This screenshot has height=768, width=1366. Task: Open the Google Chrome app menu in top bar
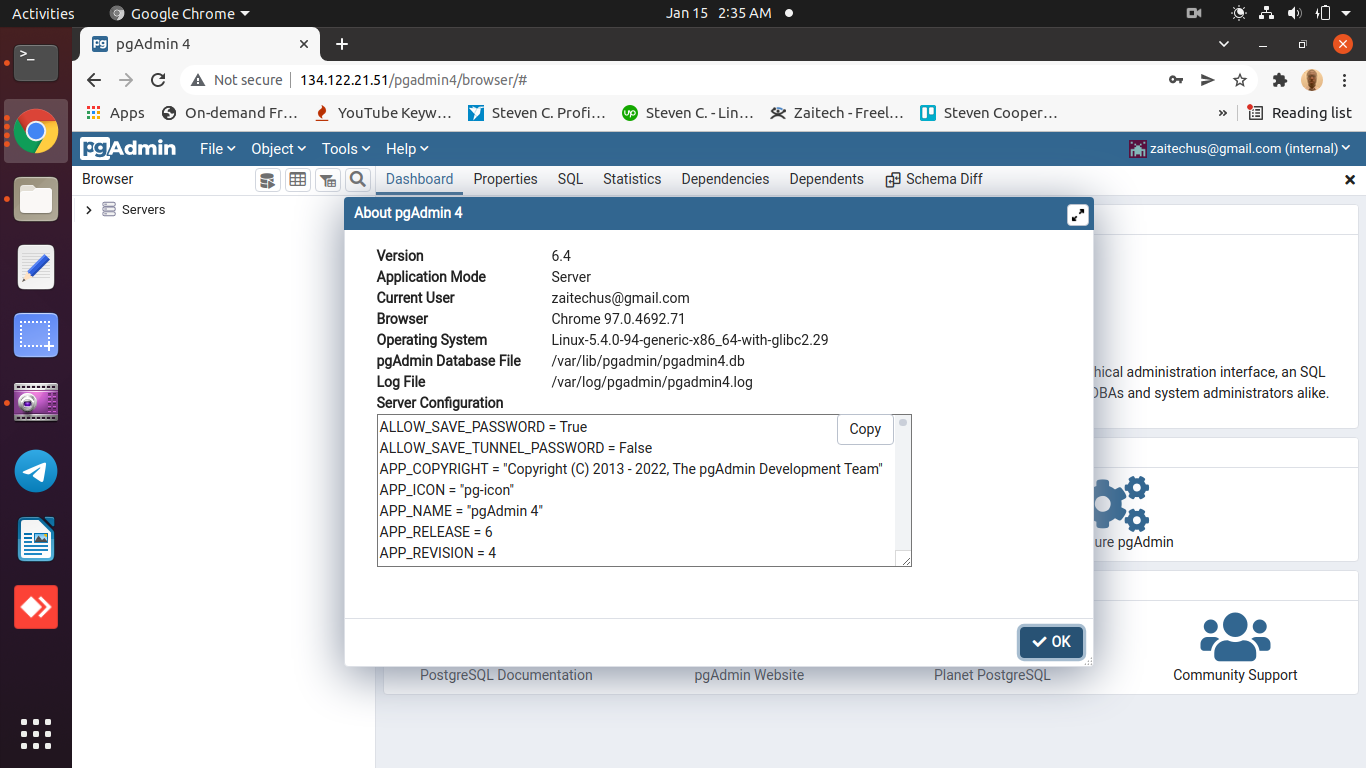179,13
